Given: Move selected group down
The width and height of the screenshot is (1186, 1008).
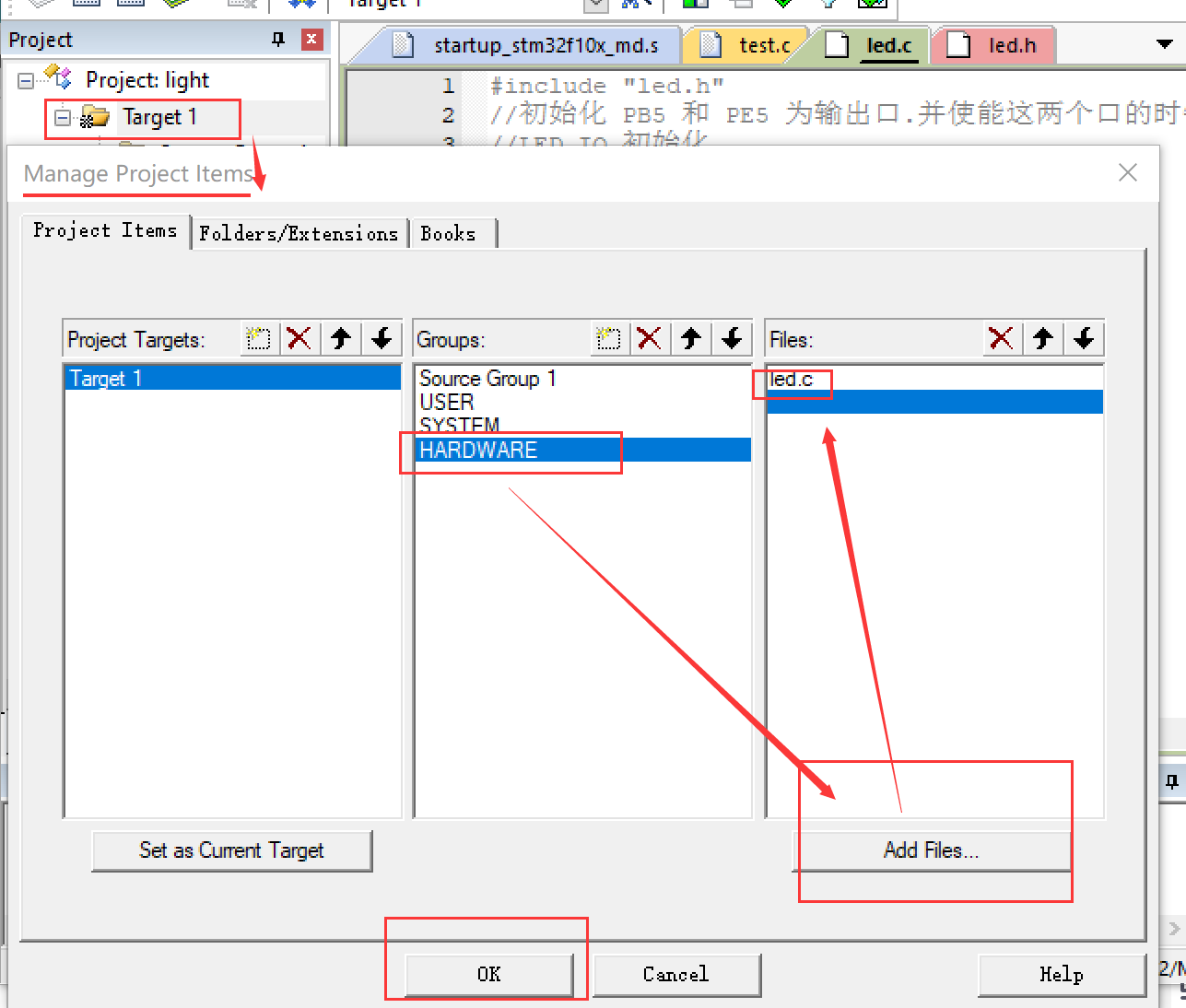Looking at the screenshot, I should [x=732, y=339].
